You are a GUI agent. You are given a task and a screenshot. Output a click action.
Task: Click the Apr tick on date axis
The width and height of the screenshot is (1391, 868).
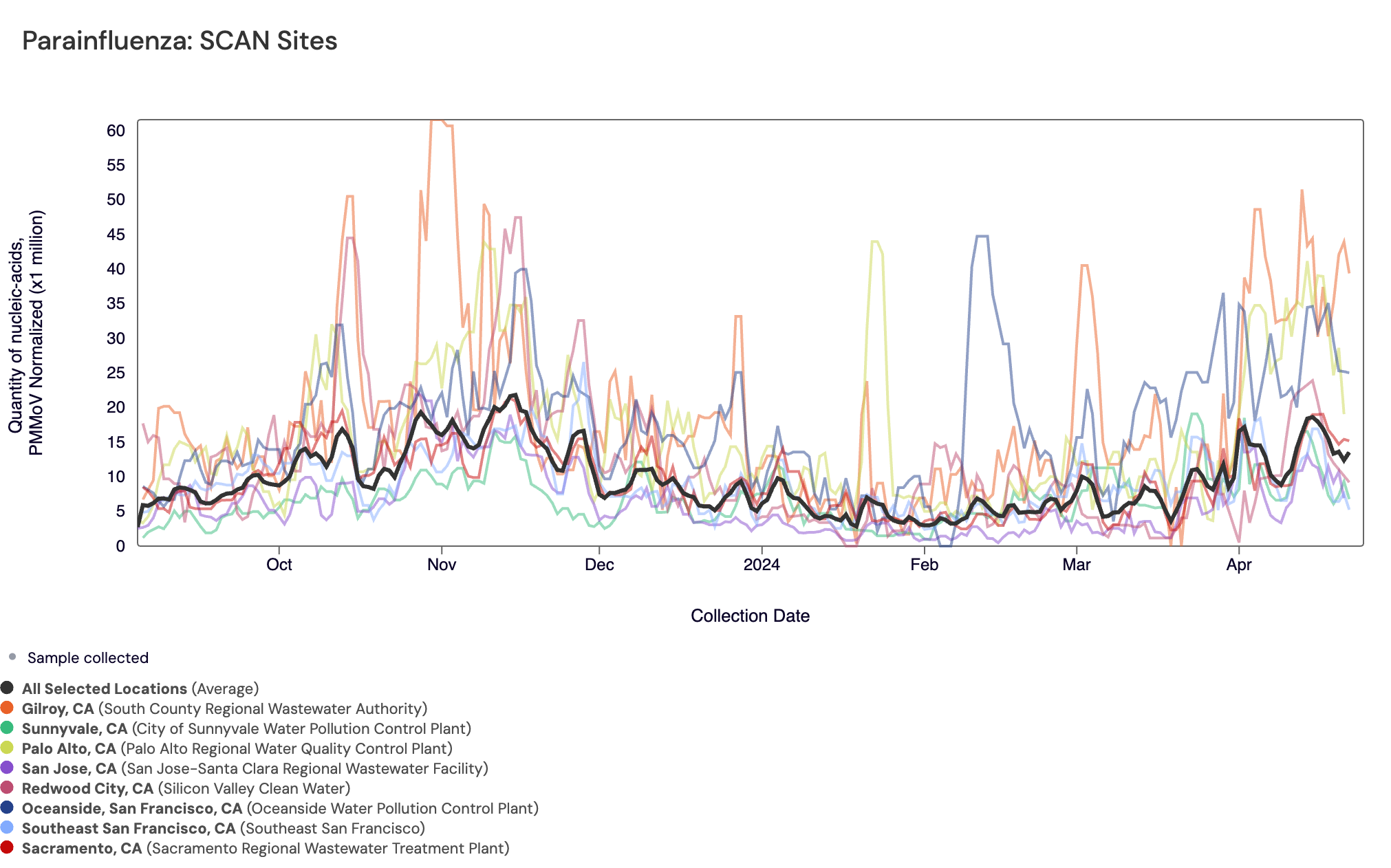pos(1238,565)
